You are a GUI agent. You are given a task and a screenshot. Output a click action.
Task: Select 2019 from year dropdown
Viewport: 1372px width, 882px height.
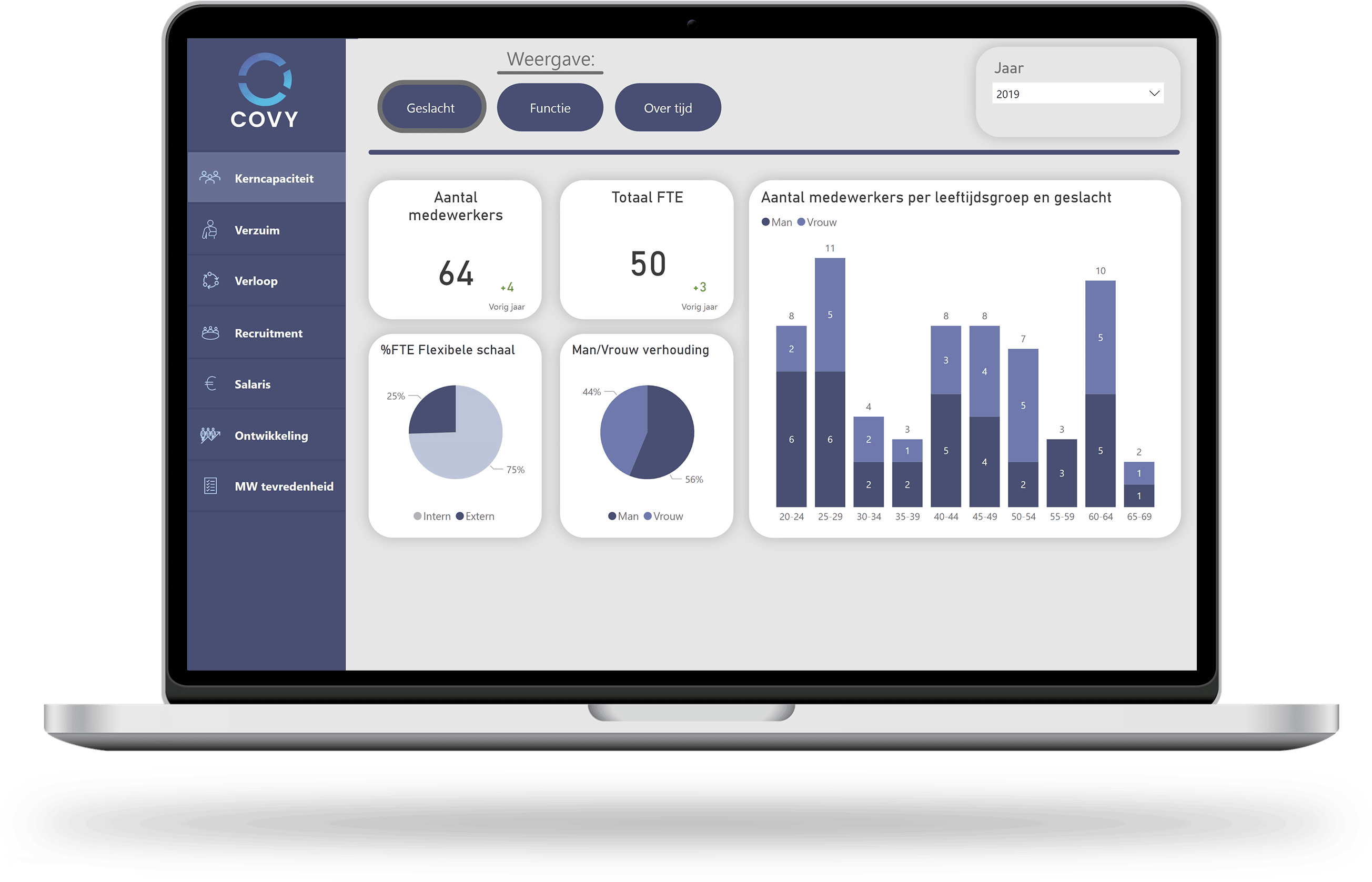pyautogui.click(x=1075, y=95)
